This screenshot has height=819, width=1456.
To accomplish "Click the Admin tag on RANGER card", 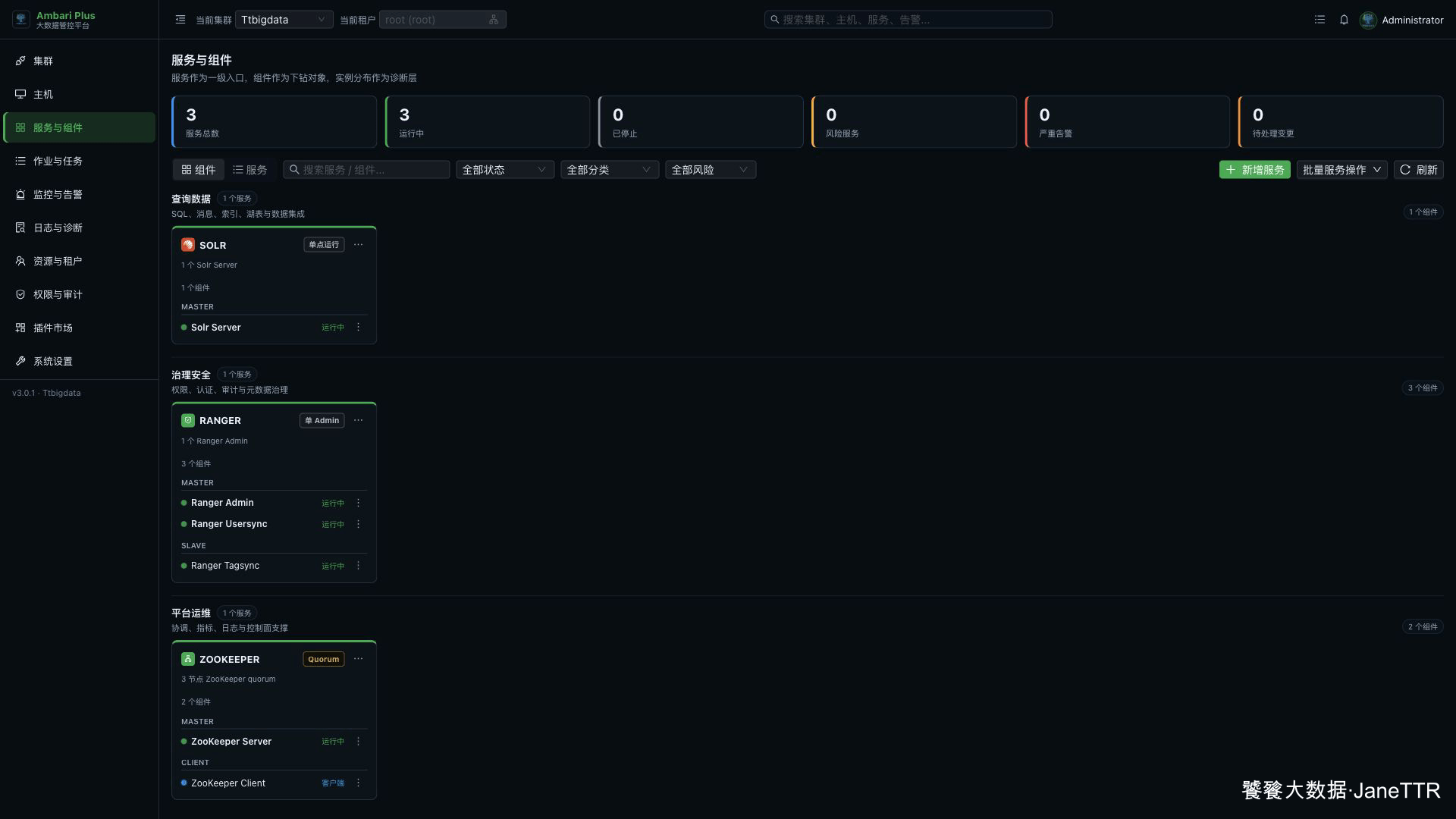I will point(322,420).
